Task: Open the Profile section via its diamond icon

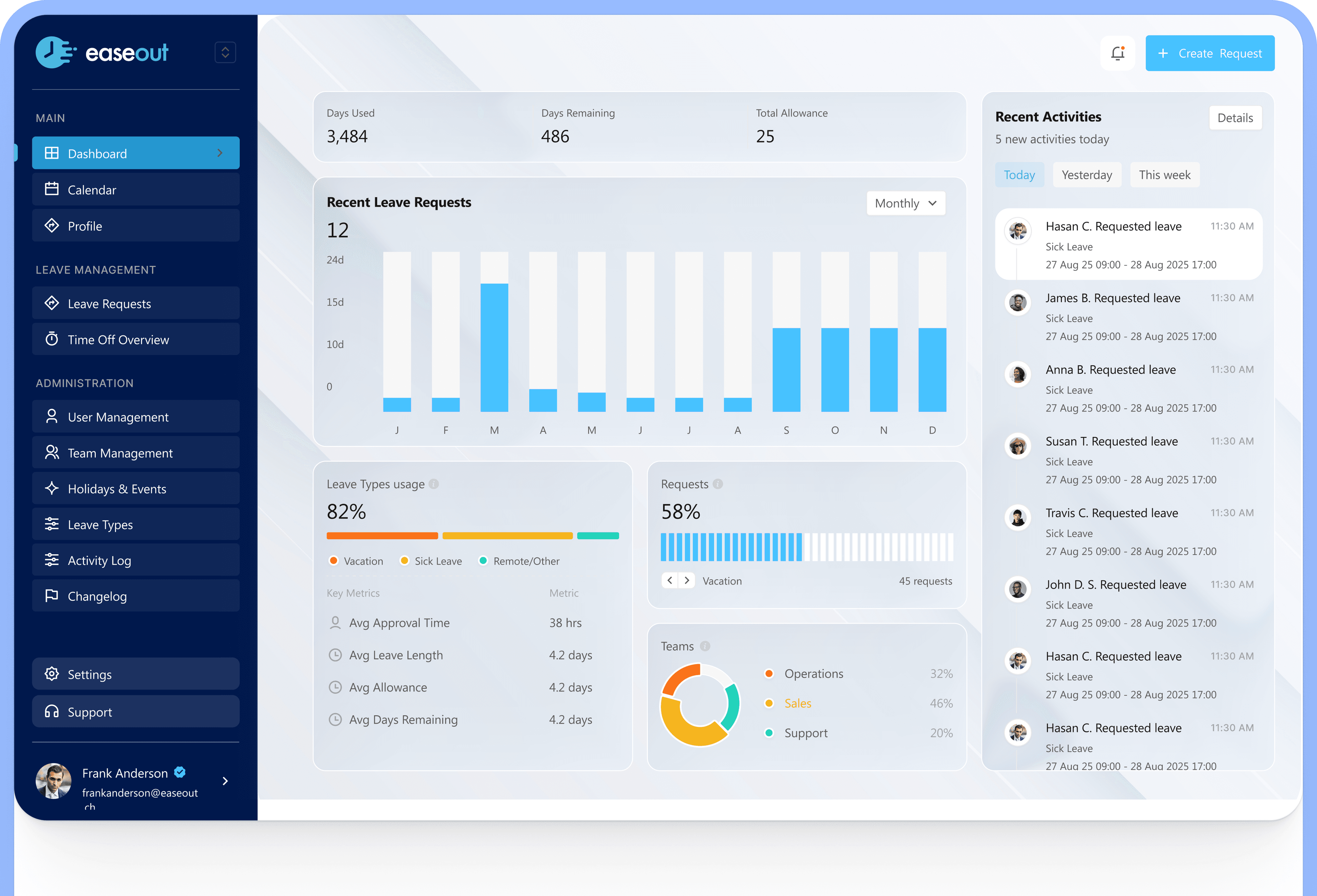Action: (x=52, y=225)
